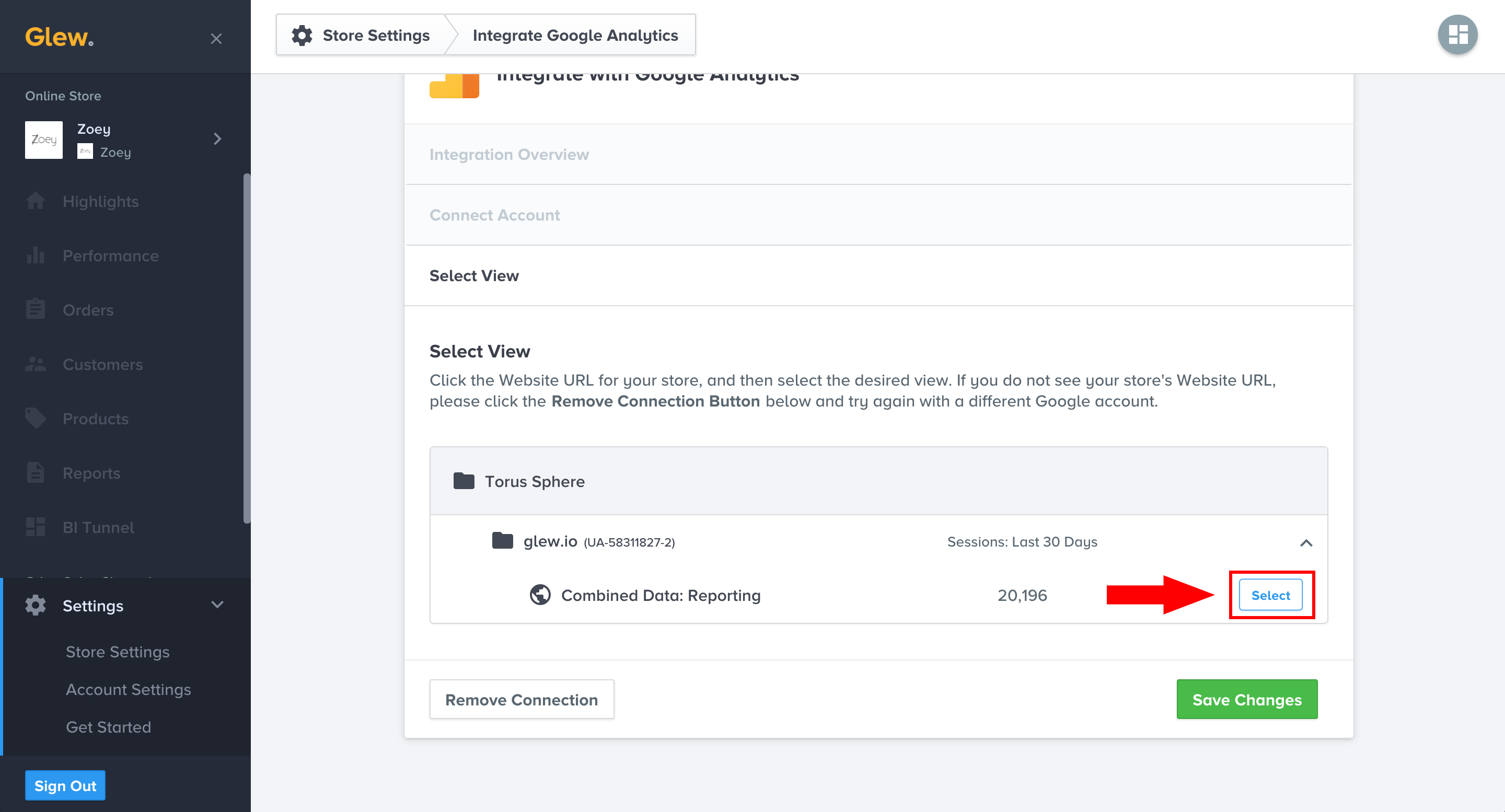Open the Integration Overview section
The width and height of the screenshot is (1505, 812).
[509, 154]
